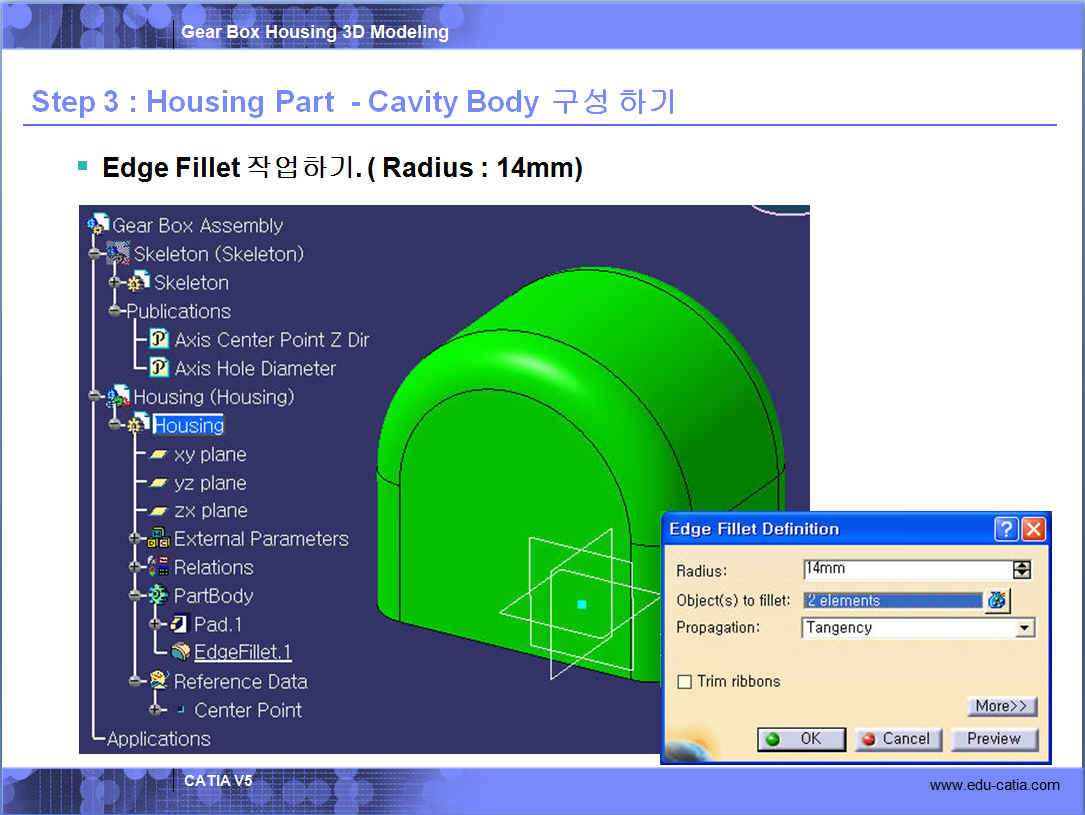Image resolution: width=1085 pixels, height=815 pixels.
Task: Click OK in Edge Fillet Definition
Action: (x=801, y=739)
